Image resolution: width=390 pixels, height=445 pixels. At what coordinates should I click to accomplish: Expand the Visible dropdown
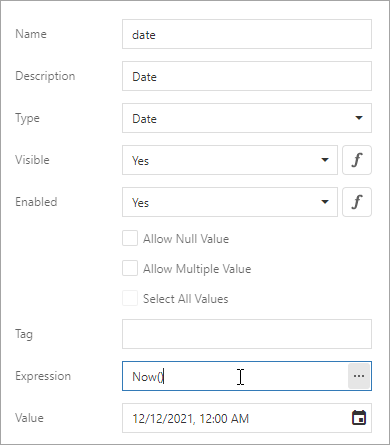(x=325, y=160)
